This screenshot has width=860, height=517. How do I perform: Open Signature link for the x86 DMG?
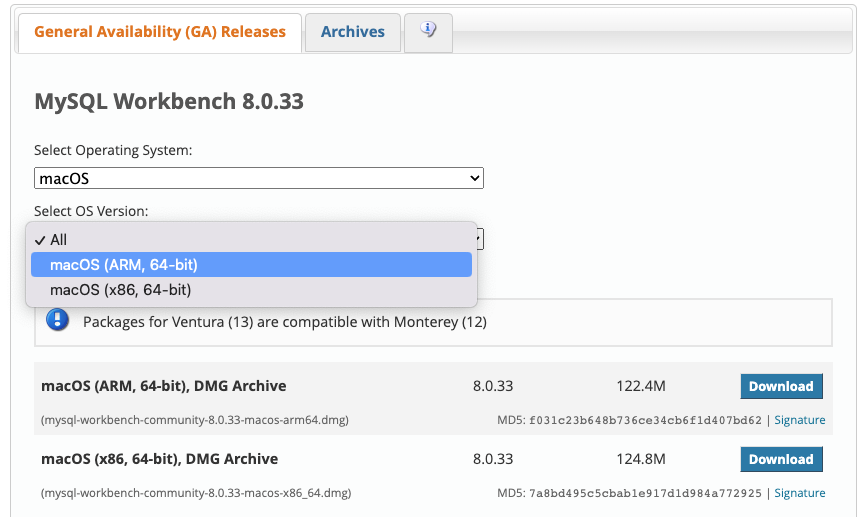click(x=800, y=493)
